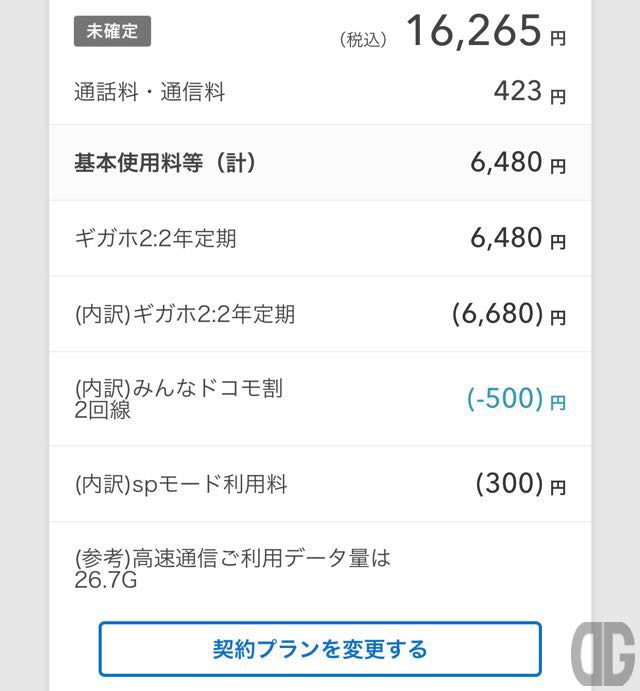Click the 2回線 line count text
This screenshot has width=640, height=691.
[102, 410]
